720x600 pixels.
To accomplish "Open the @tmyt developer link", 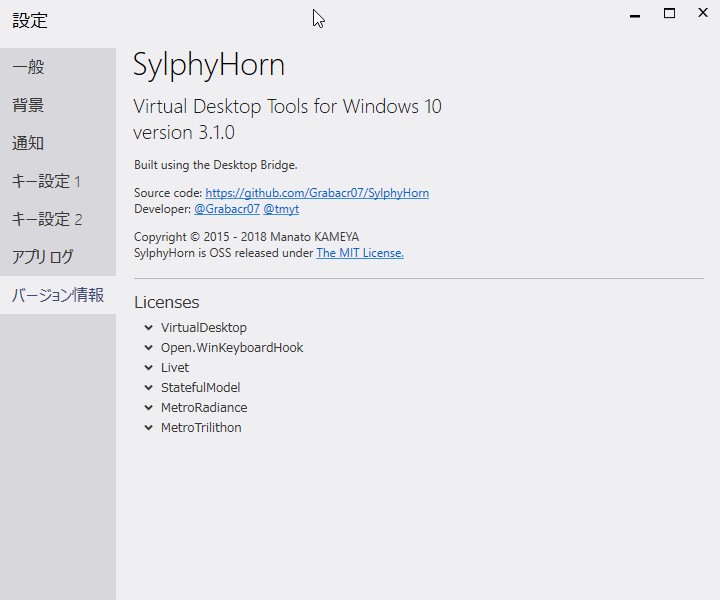I will (281, 209).
